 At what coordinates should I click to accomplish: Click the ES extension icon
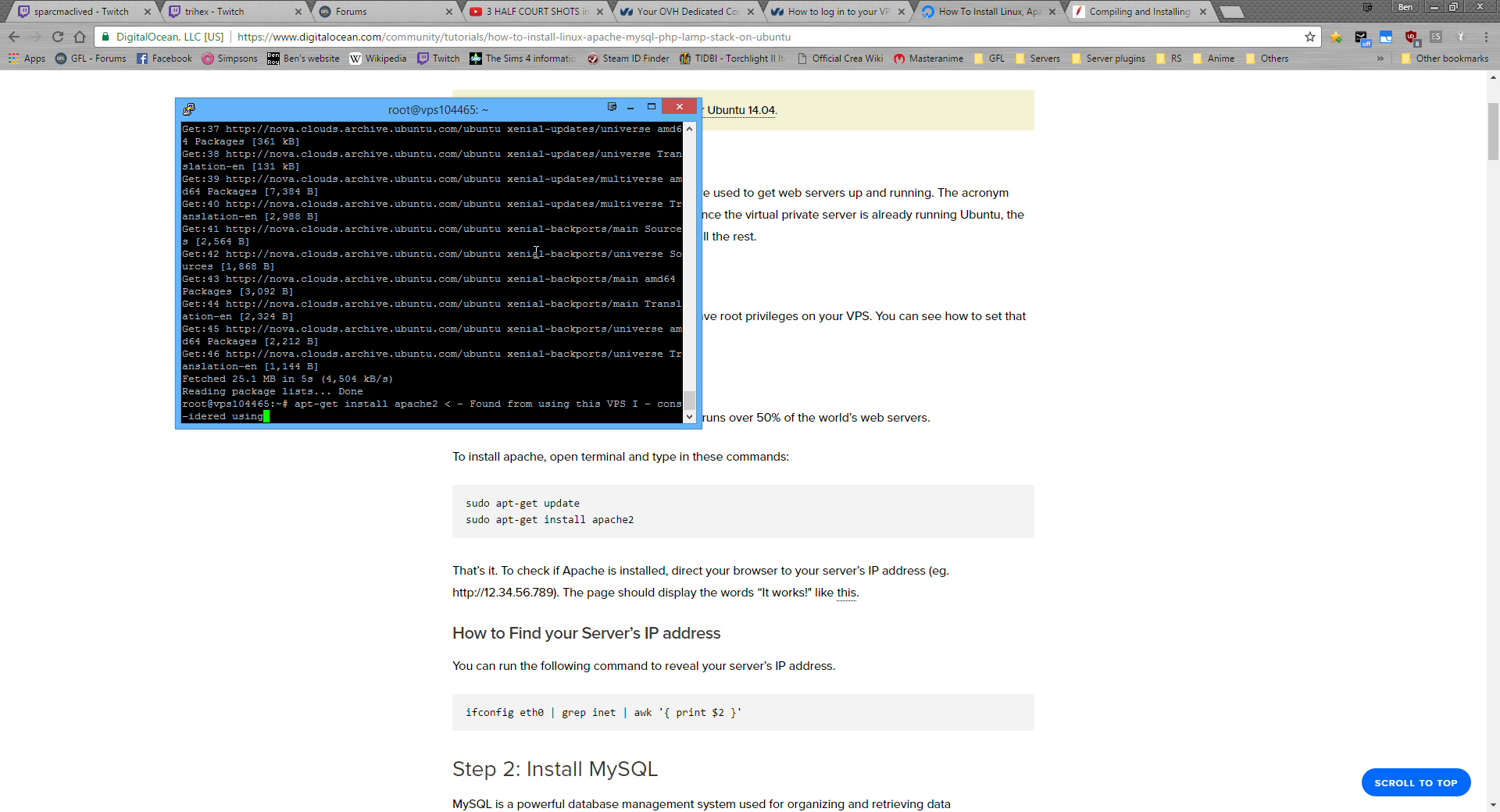[1436, 37]
